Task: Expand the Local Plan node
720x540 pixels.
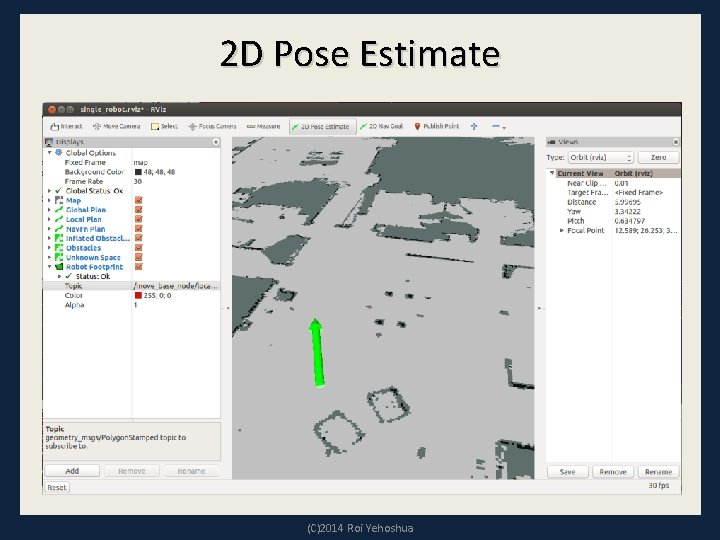Action: click(x=50, y=219)
